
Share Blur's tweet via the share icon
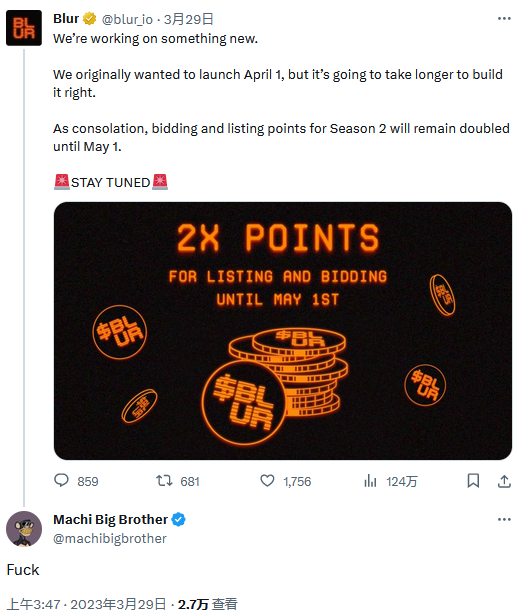click(x=504, y=481)
